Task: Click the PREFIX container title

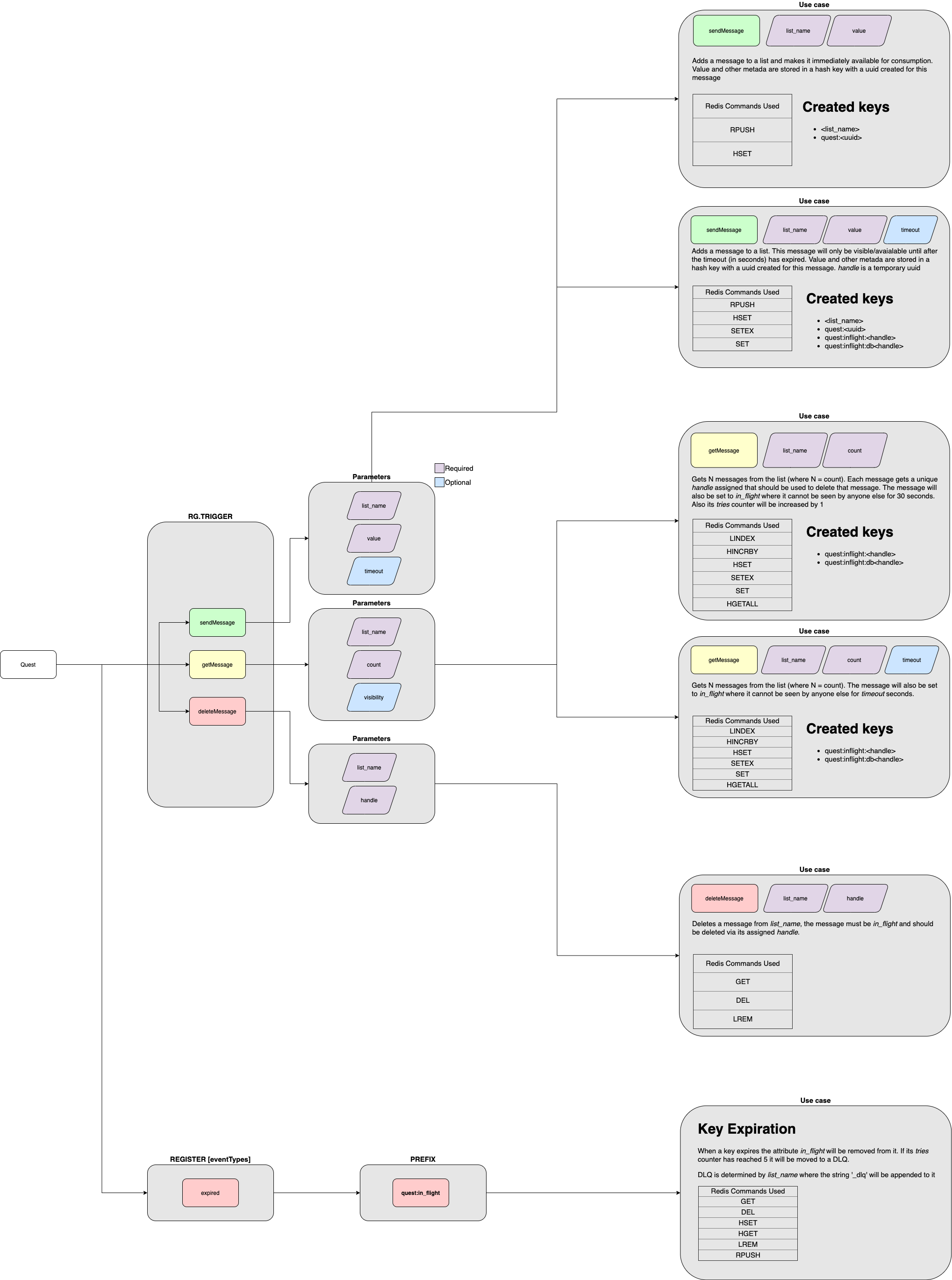Action: 422,1159
